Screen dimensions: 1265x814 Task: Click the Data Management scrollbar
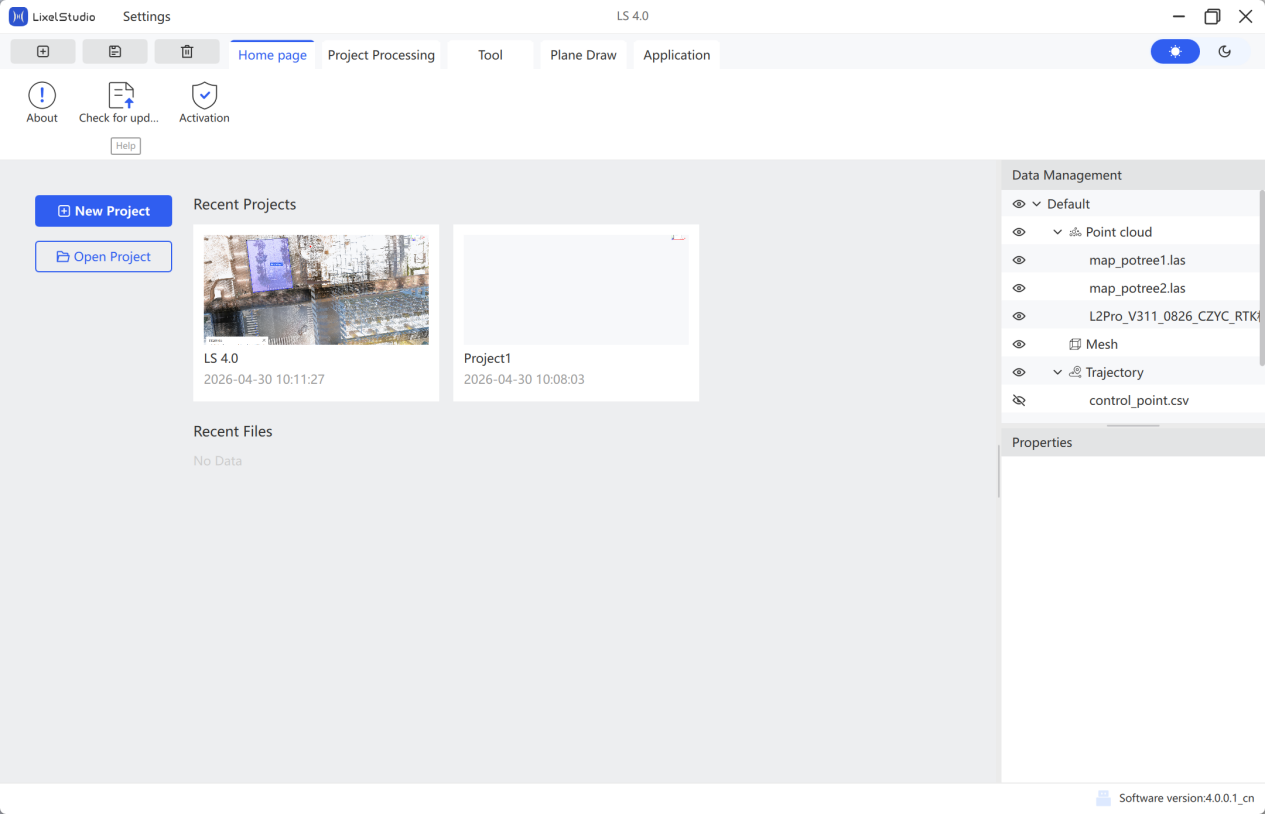(x=1261, y=277)
